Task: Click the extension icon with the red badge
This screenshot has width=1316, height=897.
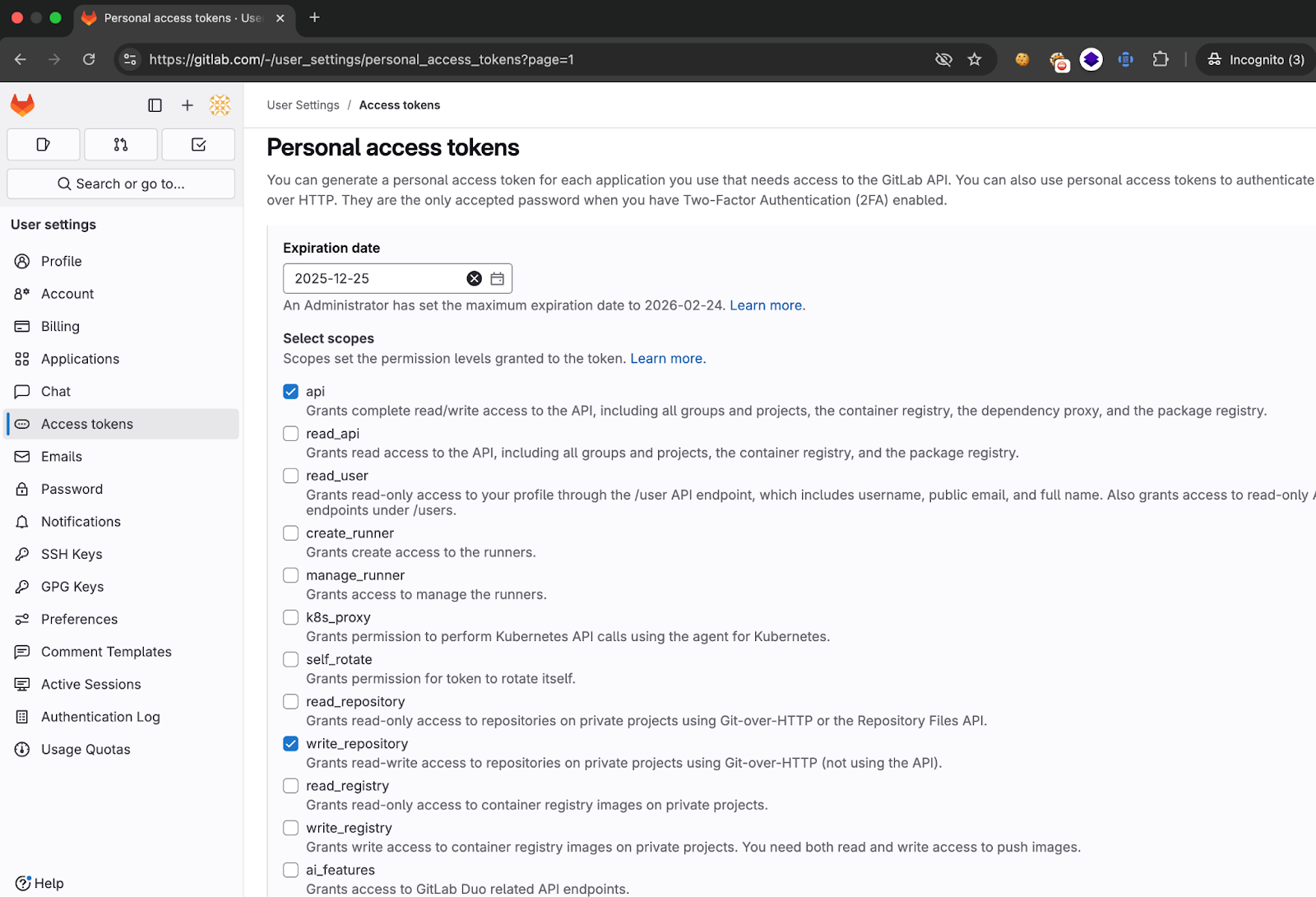Action: coord(1059,61)
